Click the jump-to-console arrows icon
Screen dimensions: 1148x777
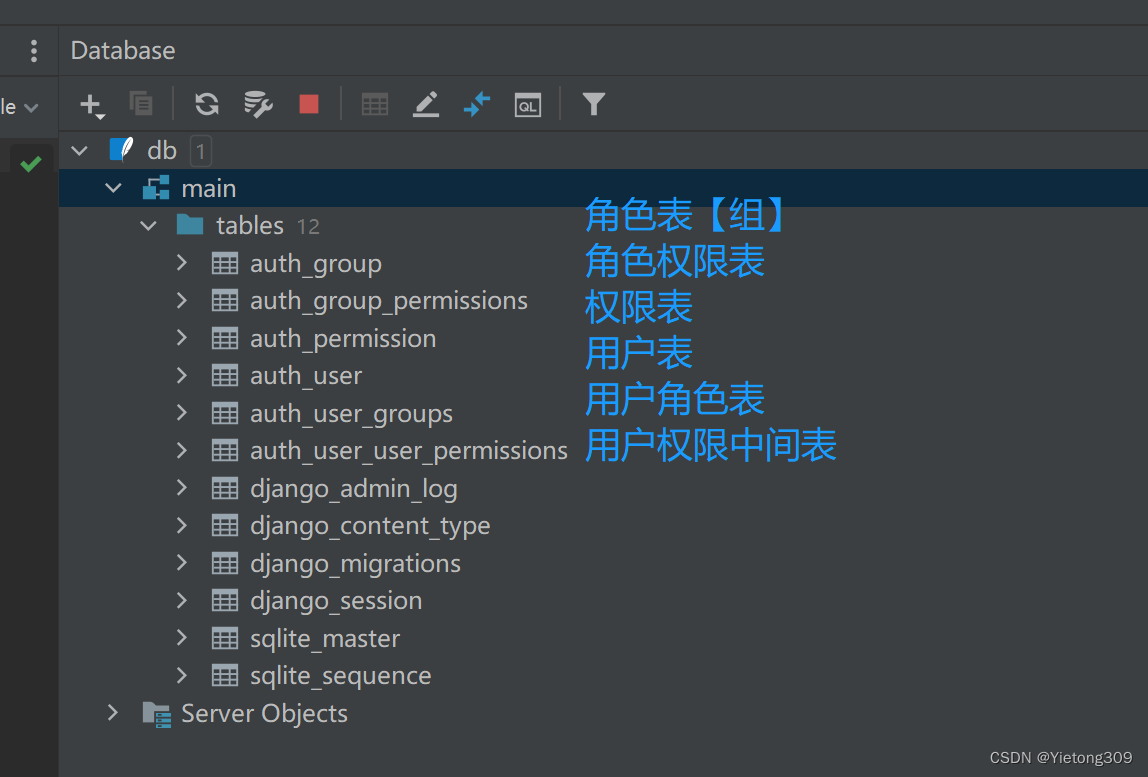tap(477, 103)
